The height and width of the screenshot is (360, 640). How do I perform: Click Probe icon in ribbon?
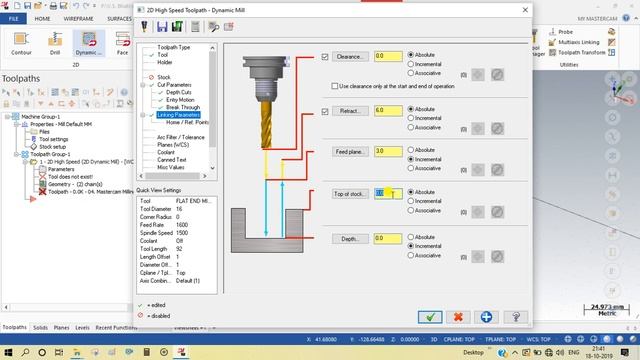(x=552, y=31)
